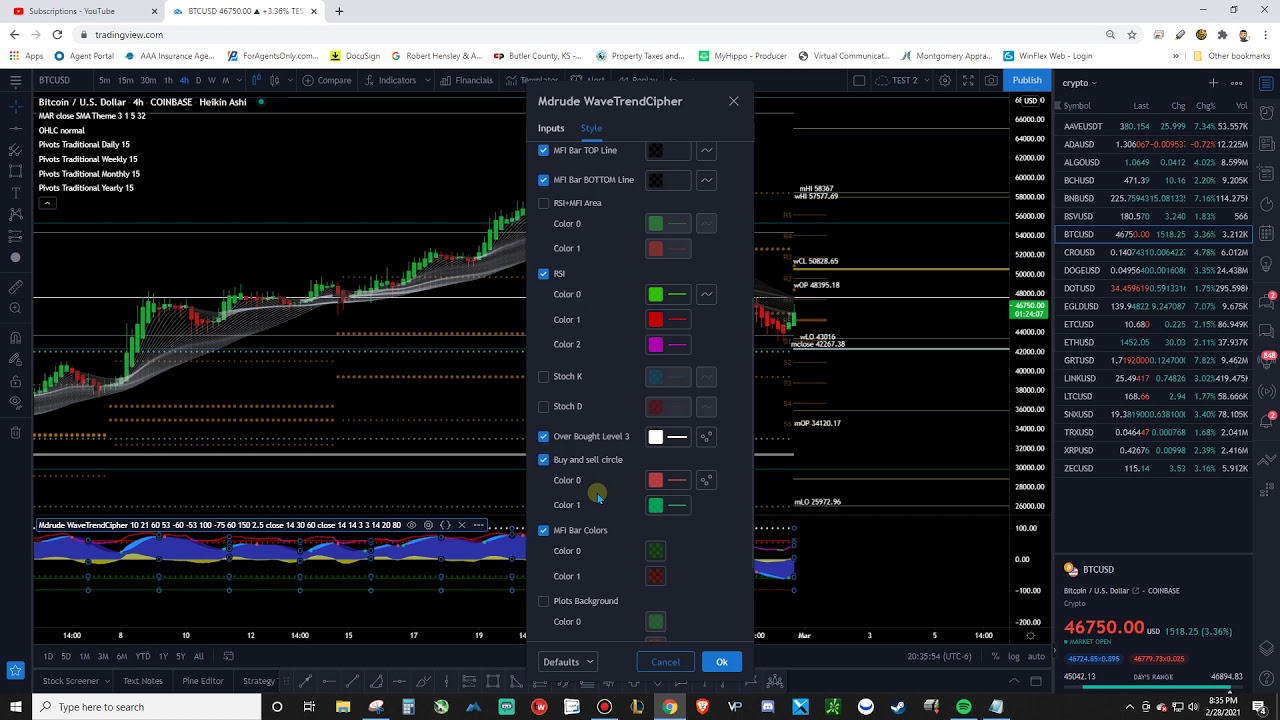The image size is (1280, 720).
Task: Uncheck Buy and sell circle checkbox
Action: [x=543, y=460]
